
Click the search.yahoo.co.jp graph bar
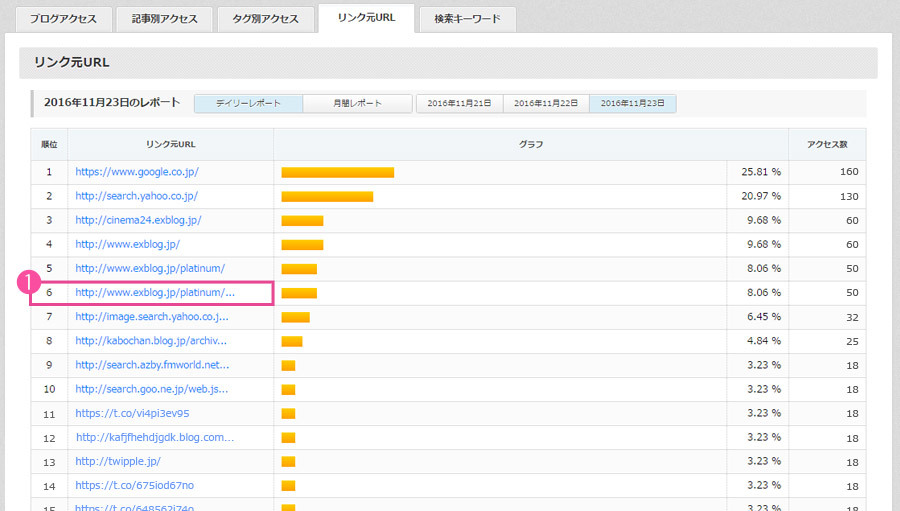pyautogui.click(x=327, y=196)
